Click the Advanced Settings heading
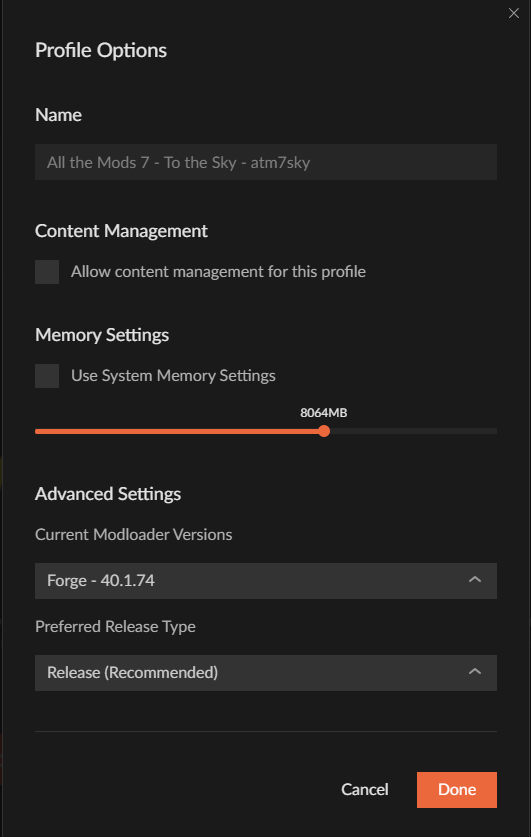The height and width of the screenshot is (837, 531). point(108,494)
